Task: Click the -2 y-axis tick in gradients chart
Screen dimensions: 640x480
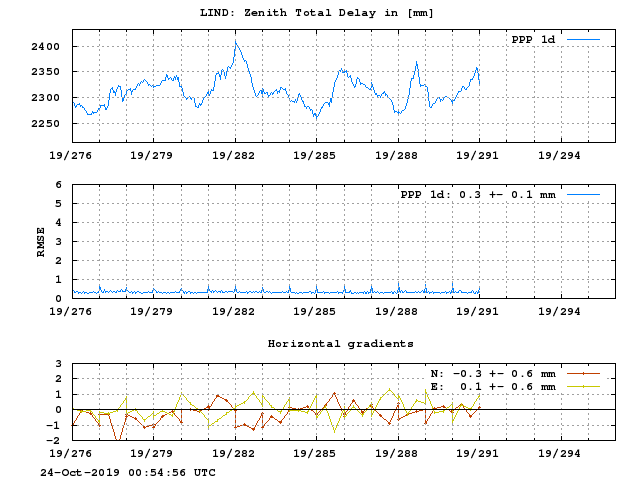Action: point(56,440)
